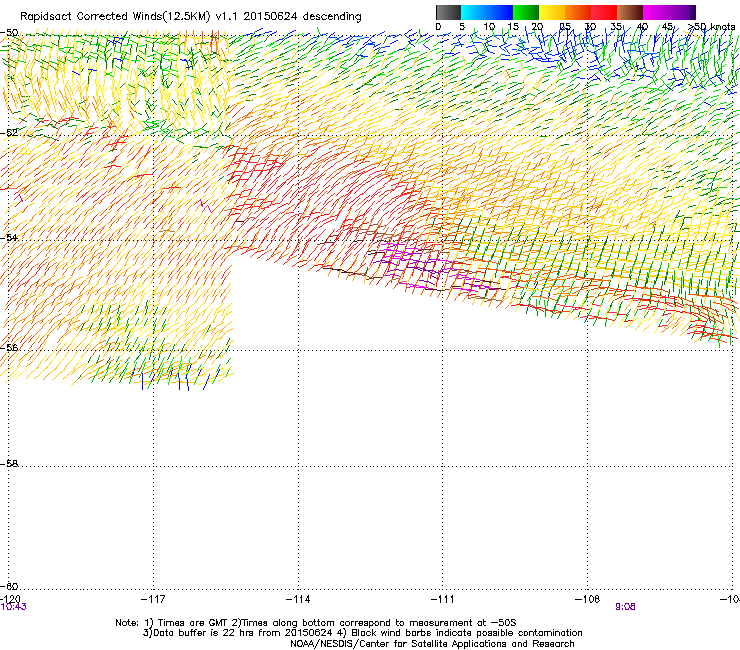
Task: Click the -120 longitude axis label
Action: click(10, 599)
